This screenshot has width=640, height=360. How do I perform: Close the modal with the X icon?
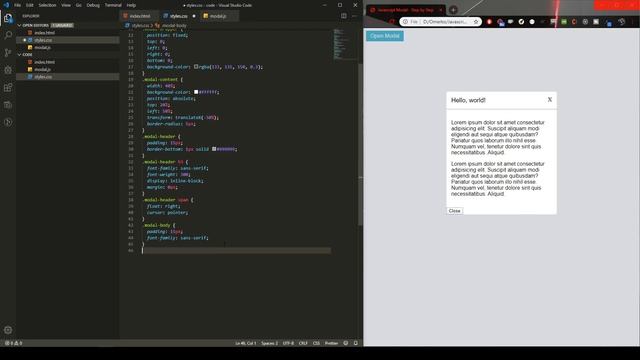550,100
